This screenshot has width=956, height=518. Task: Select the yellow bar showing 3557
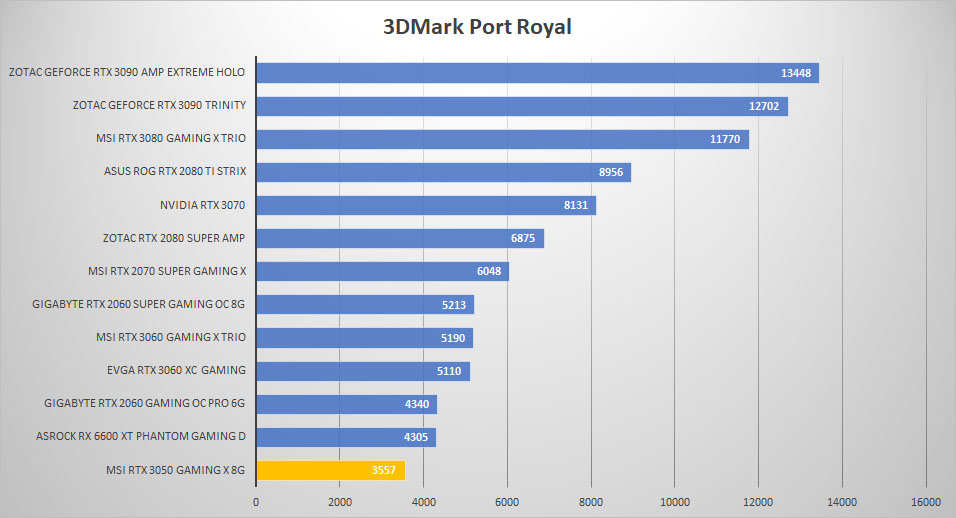tap(331, 470)
